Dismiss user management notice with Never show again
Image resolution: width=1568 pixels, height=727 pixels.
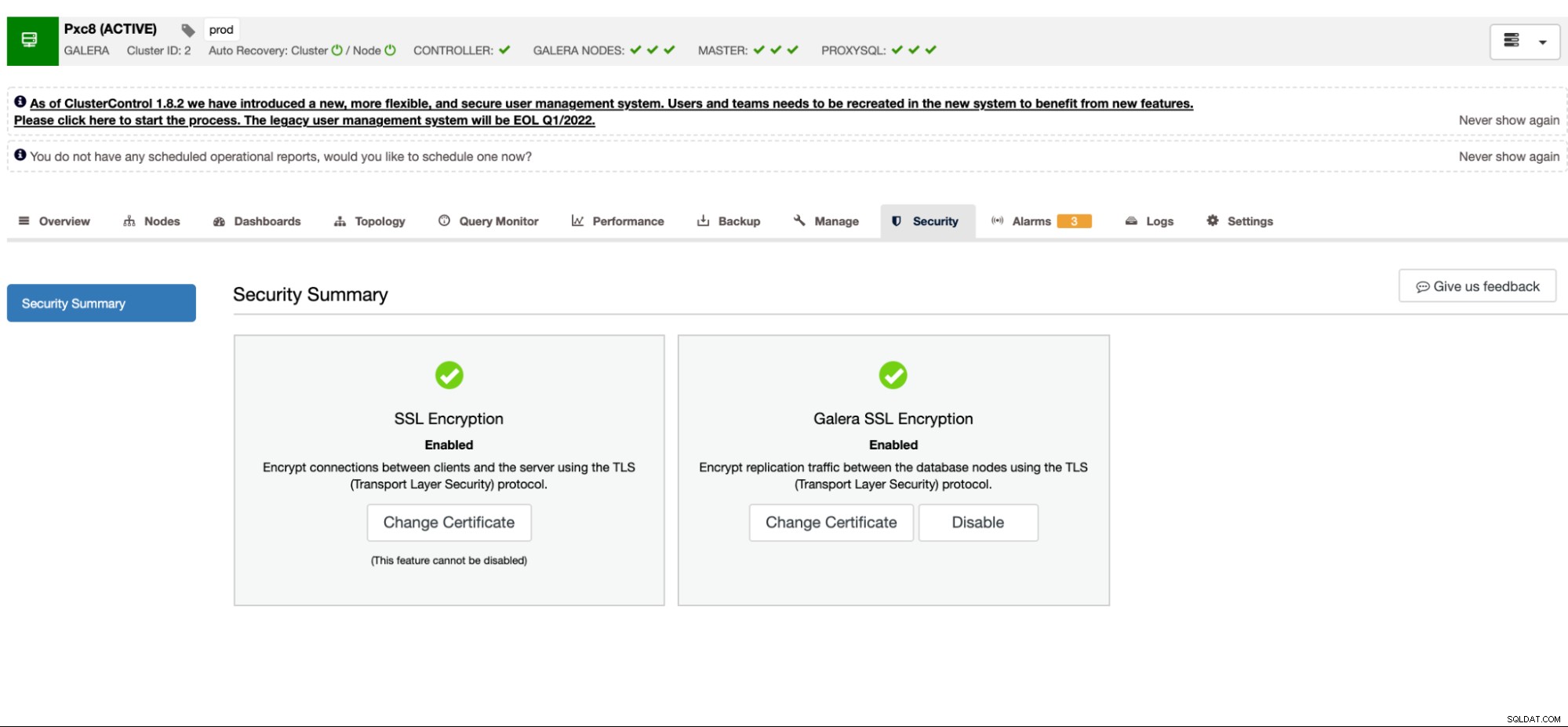[1508, 120]
